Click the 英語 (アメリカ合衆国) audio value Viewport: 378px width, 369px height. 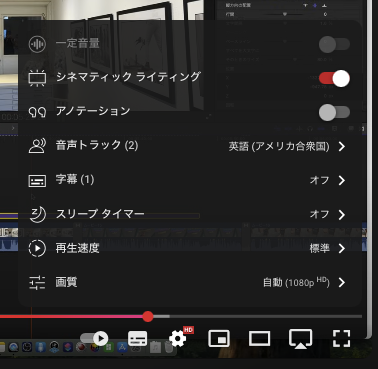(x=279, y=146)
